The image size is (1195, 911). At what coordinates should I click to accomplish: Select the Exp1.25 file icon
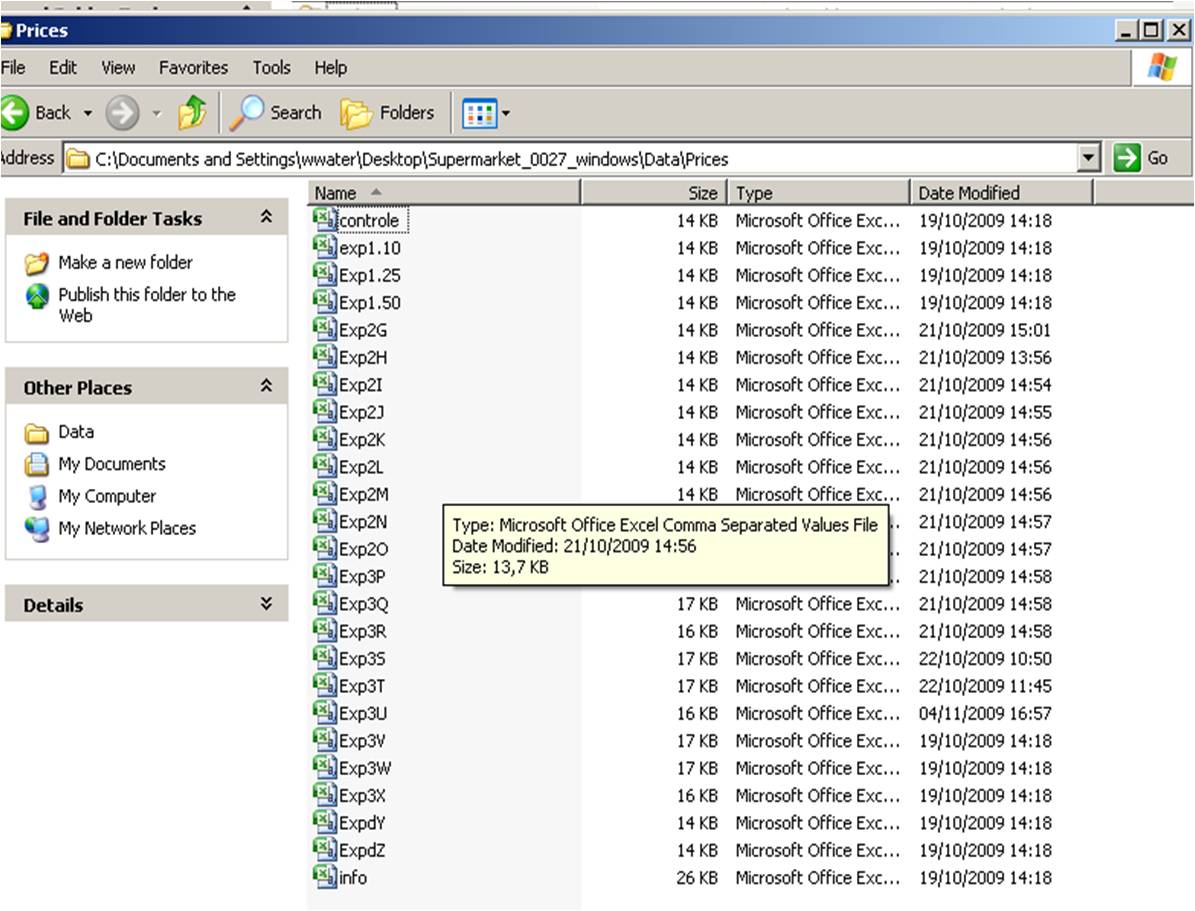pyautogui.click(x=325, y=274)
